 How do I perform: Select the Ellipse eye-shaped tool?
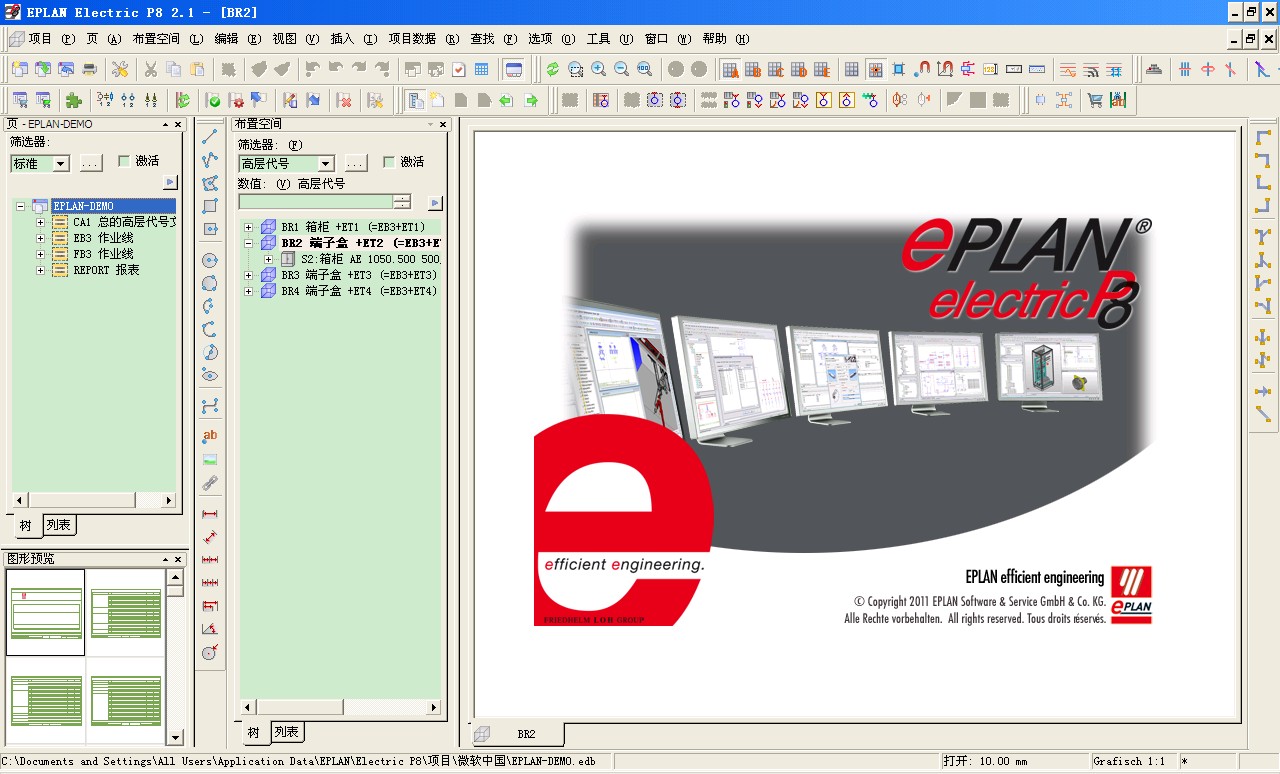coord(210,376)
